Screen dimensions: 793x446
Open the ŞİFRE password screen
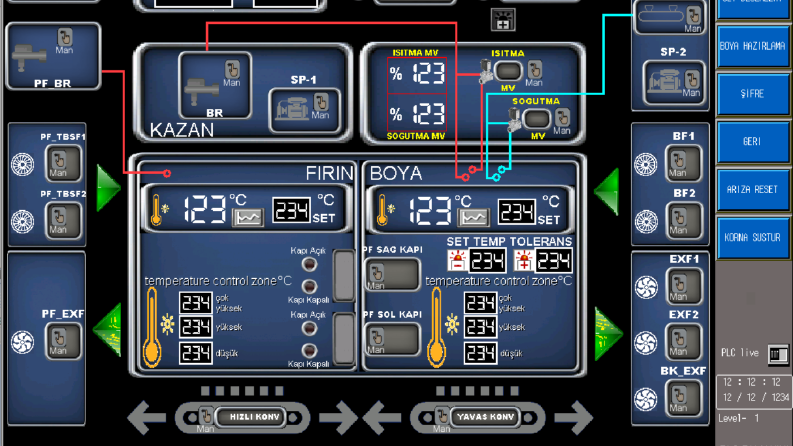(x=752, y=94)
